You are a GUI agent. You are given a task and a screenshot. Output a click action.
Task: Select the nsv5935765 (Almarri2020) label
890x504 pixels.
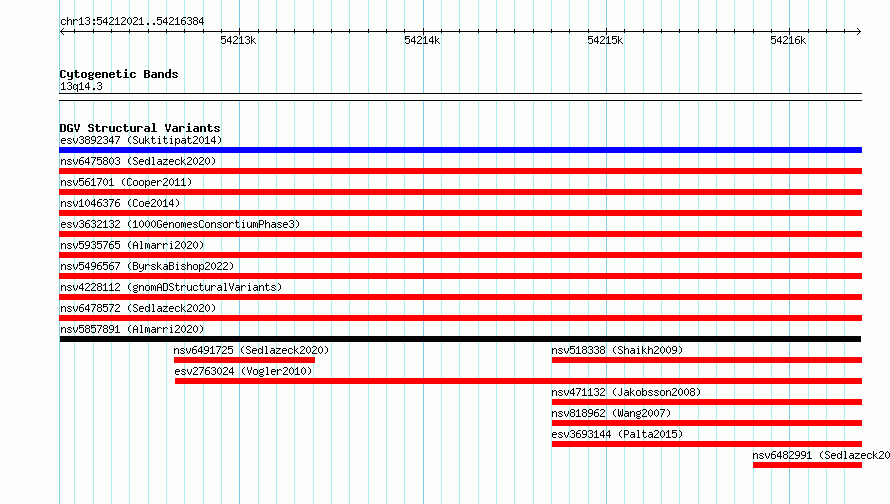pyautogui.click(x=132, y=245)
